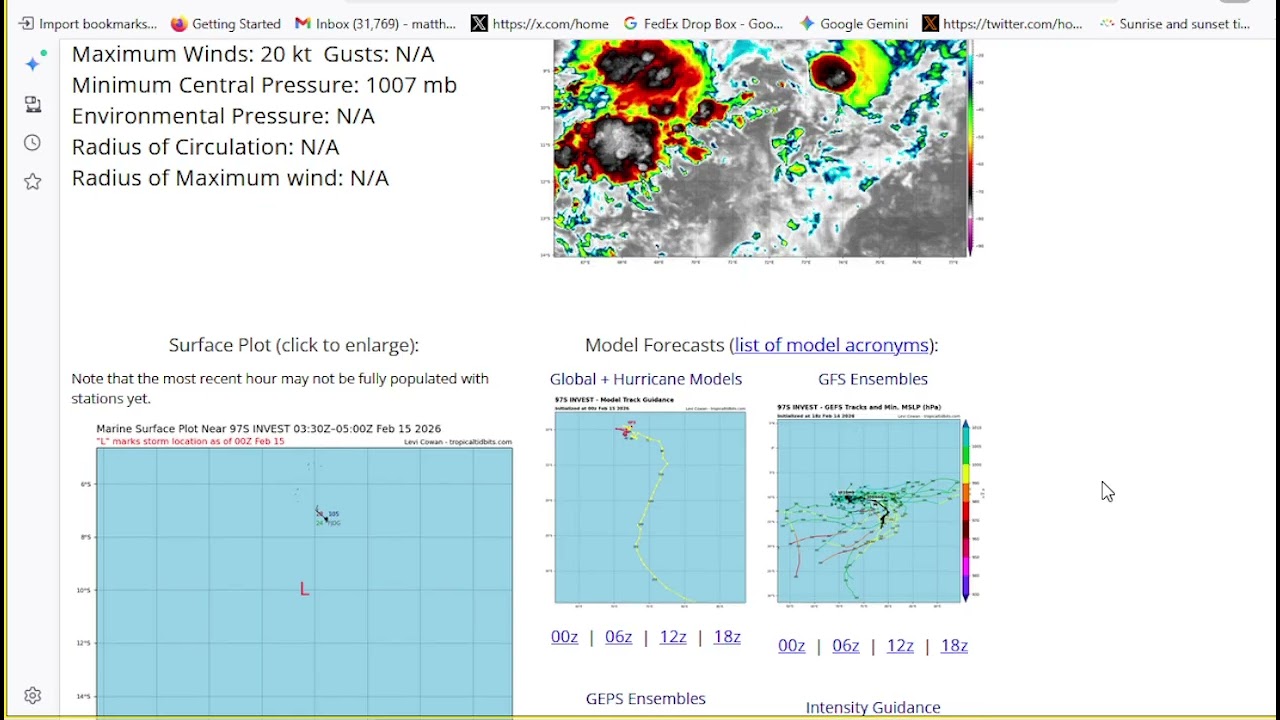Click the Minimum Central Pressure: 1007 mb text
The image size is (1280, 720).
point(264,85)
